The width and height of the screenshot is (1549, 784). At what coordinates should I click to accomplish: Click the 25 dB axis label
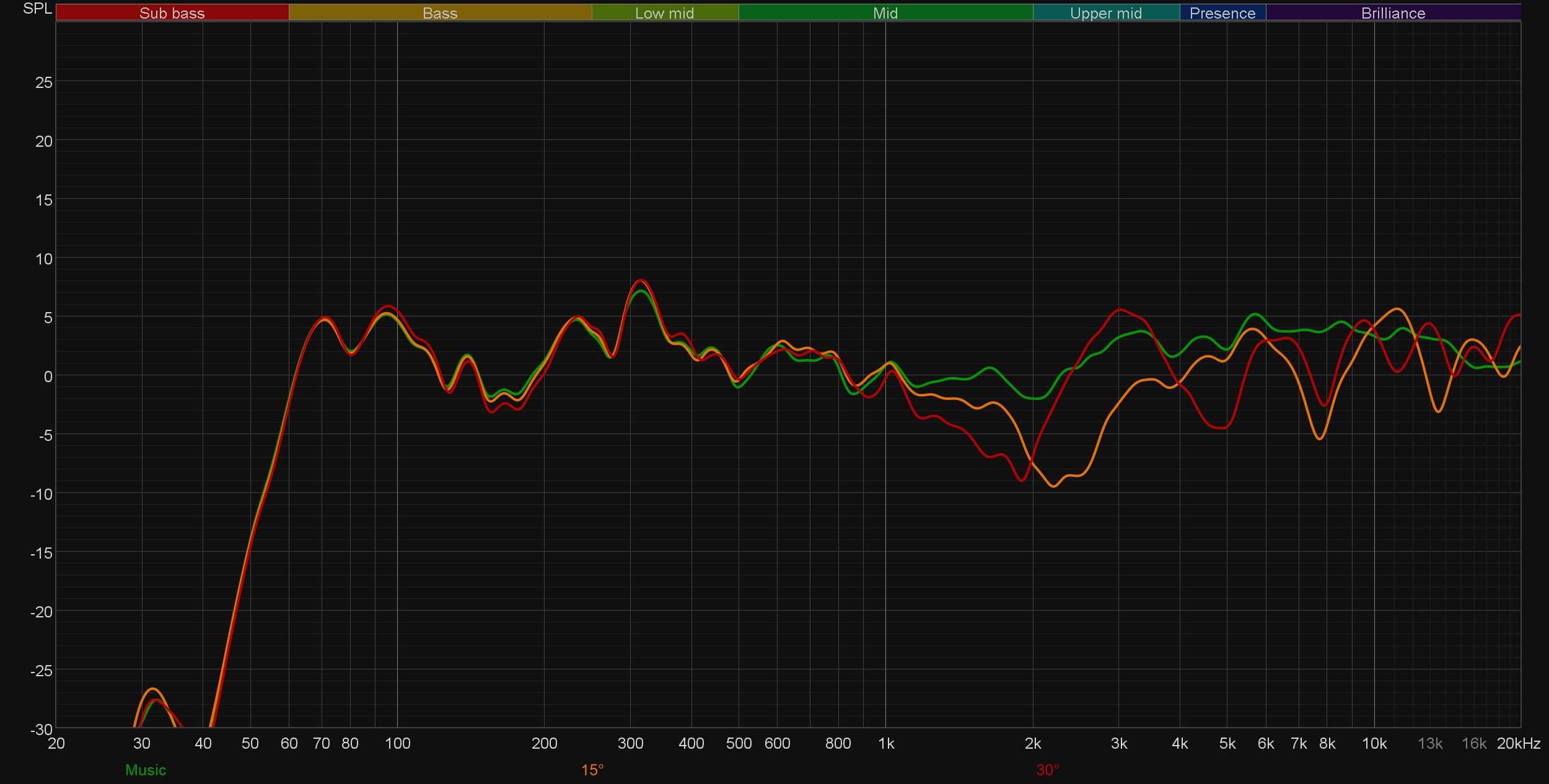tap(43, 82)
